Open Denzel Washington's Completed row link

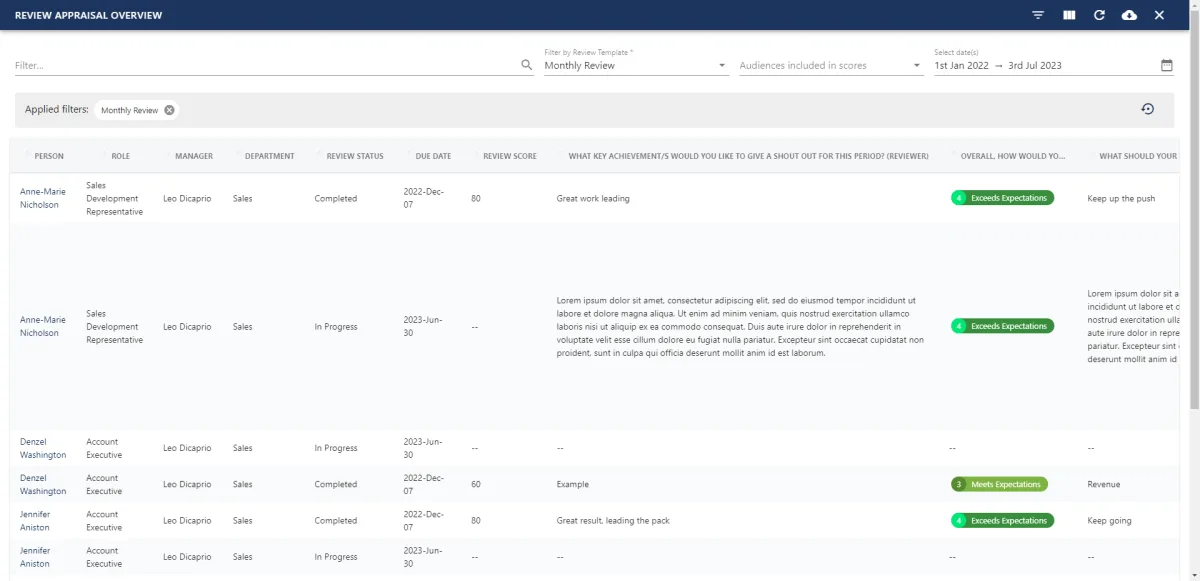click(43, 484)
